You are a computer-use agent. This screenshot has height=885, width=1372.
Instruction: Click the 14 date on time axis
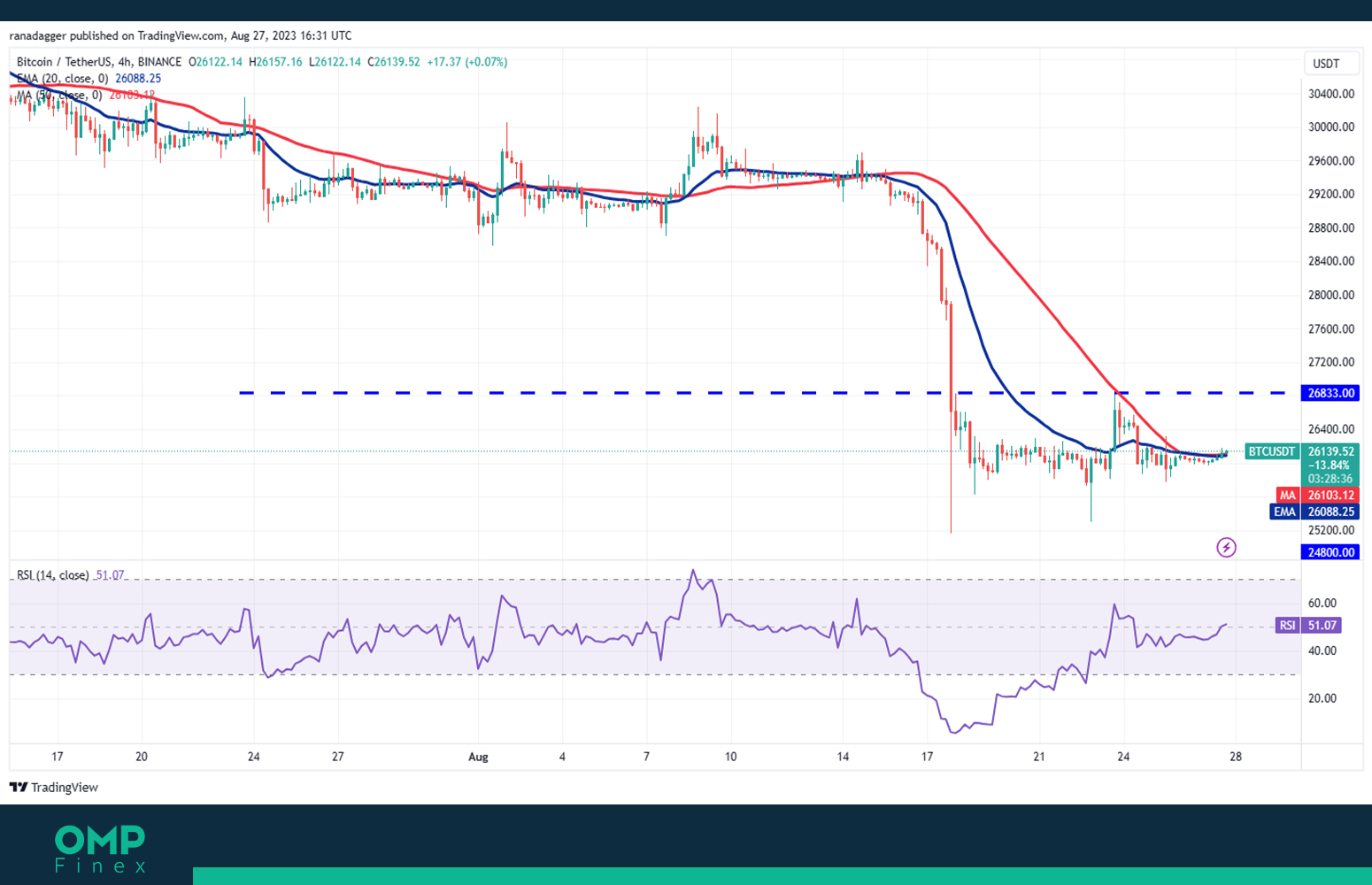(843, 757)
